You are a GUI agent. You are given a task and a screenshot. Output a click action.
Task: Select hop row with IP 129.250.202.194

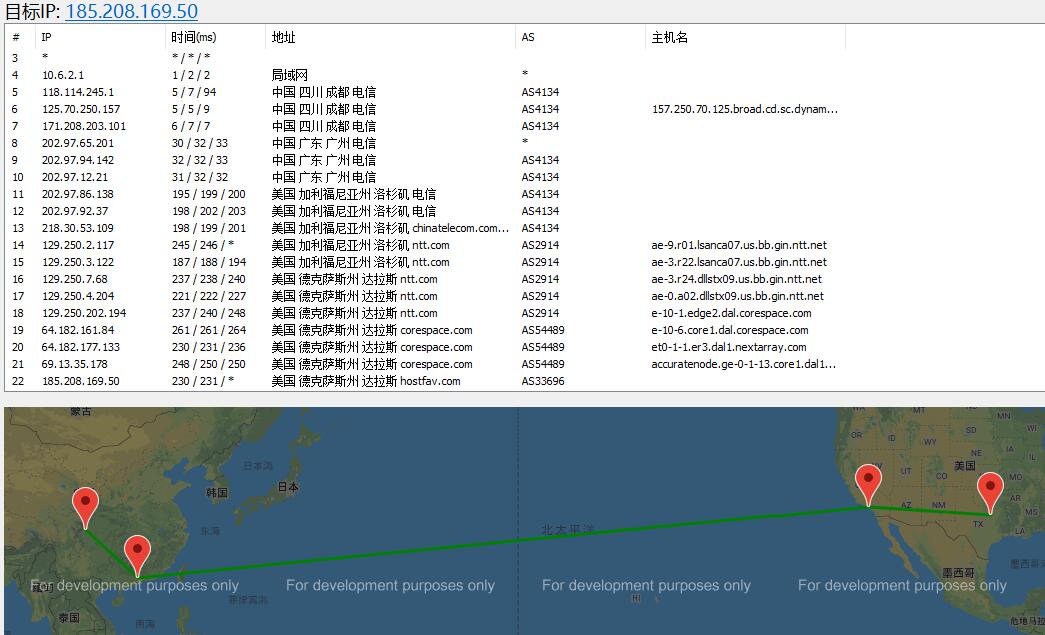524,313
